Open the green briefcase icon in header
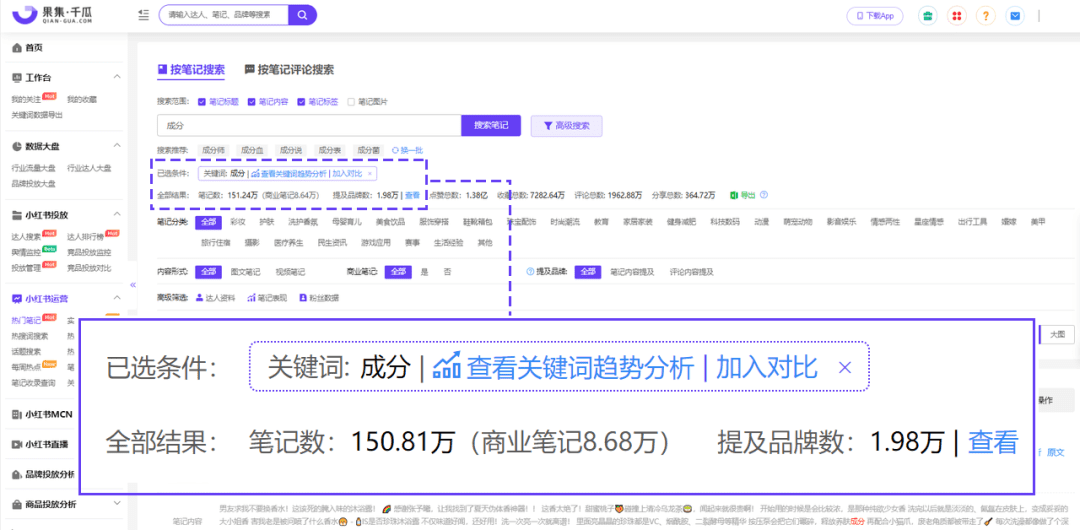Screen dimensions: 1080x530 point(927,16)
